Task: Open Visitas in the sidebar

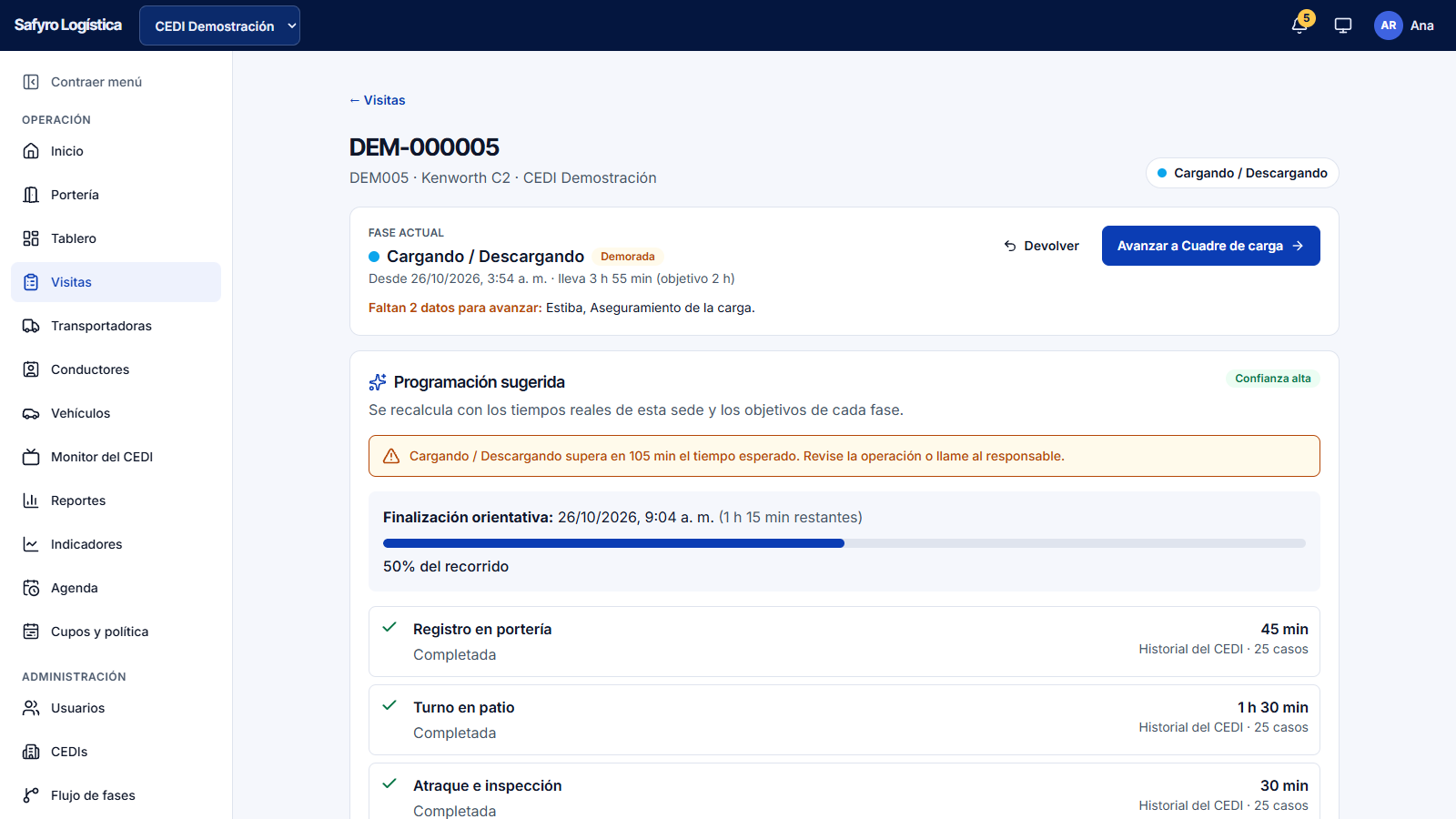Action: [116, 282]
